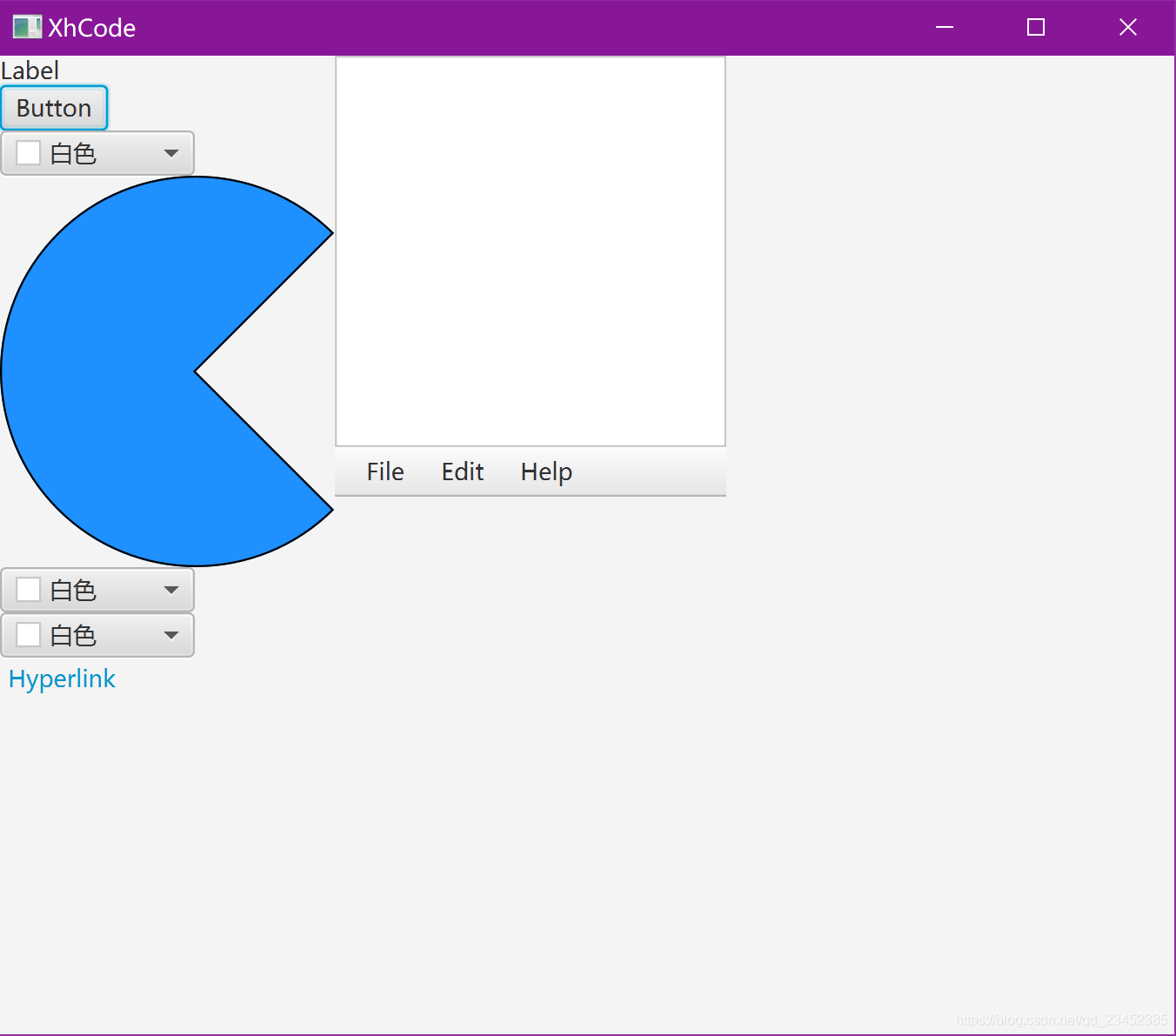Minimize the XhCode window
The height and width of the screenshot is (1036, 1176).
(945, 27)
